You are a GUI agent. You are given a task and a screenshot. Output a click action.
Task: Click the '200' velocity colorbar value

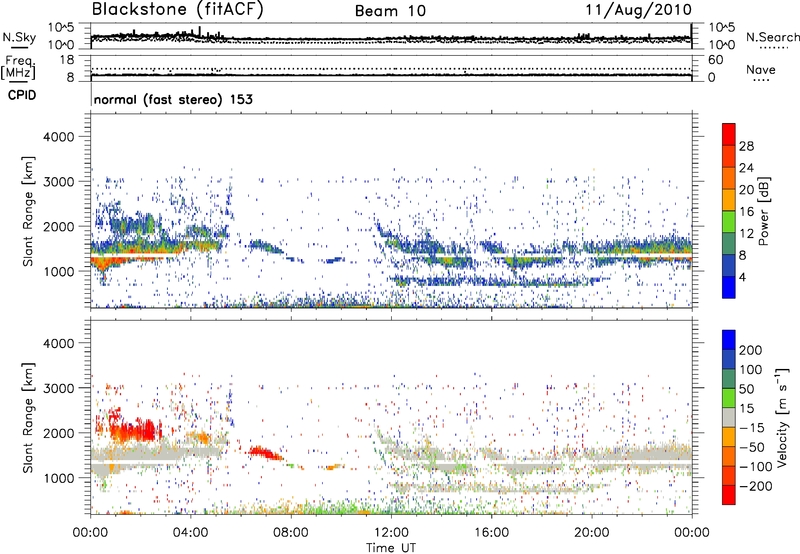coord(751,350)
